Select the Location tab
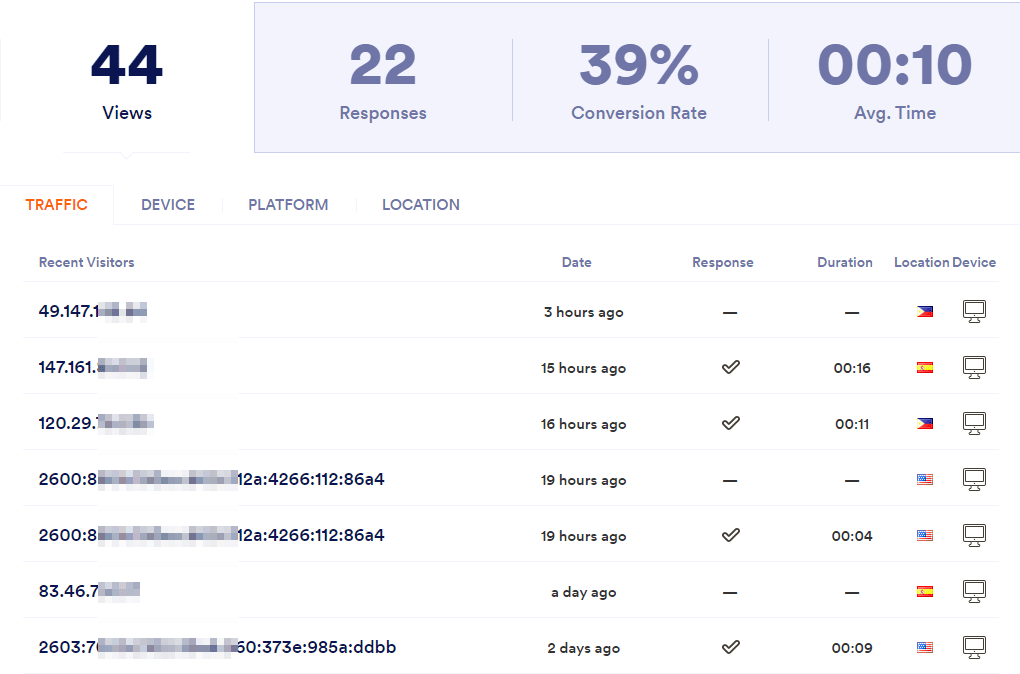The height and width of the screenshot is (674, 1020). coord(421,205)
